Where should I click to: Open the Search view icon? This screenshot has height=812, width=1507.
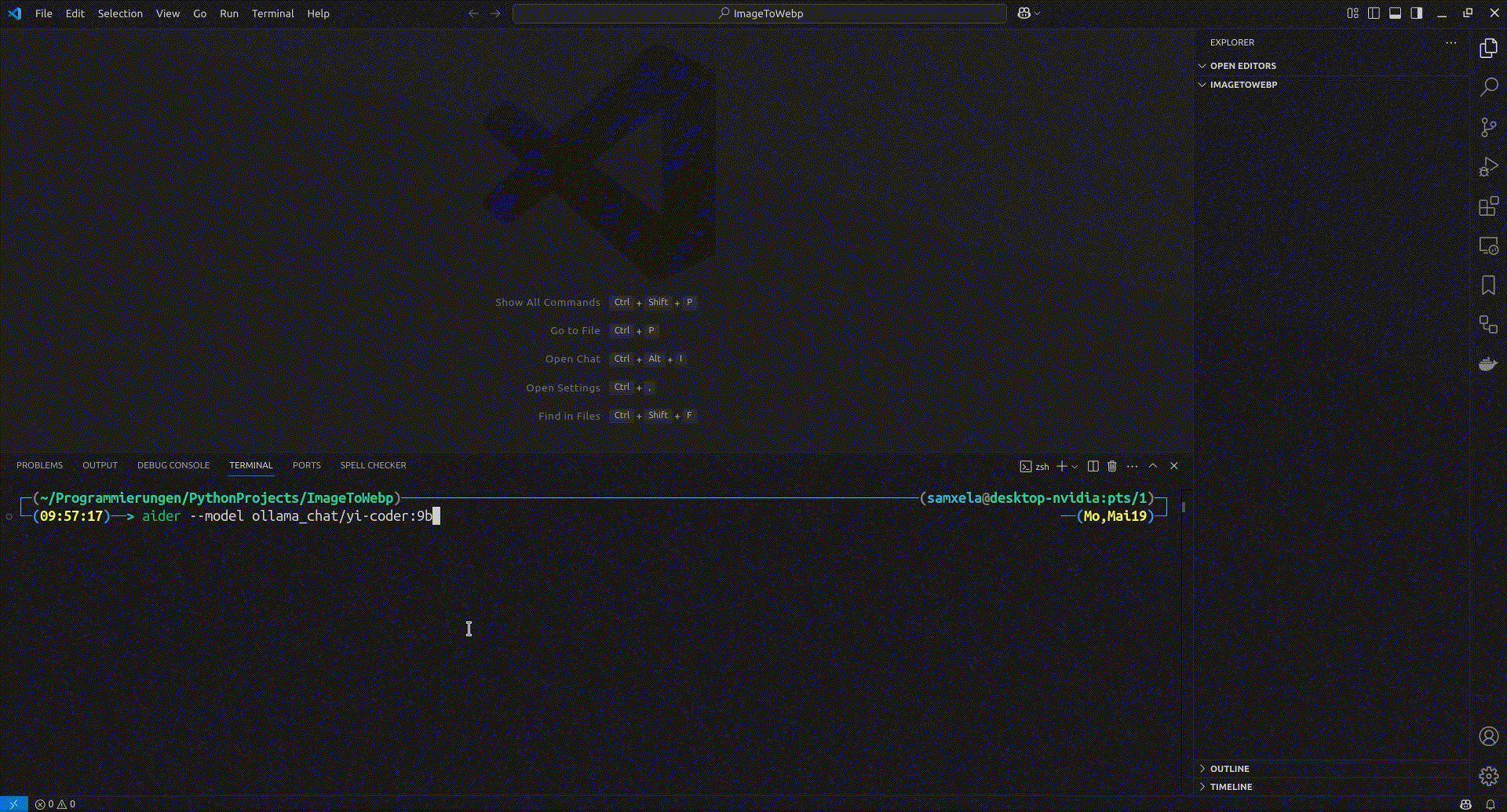tap(1488, 87)
